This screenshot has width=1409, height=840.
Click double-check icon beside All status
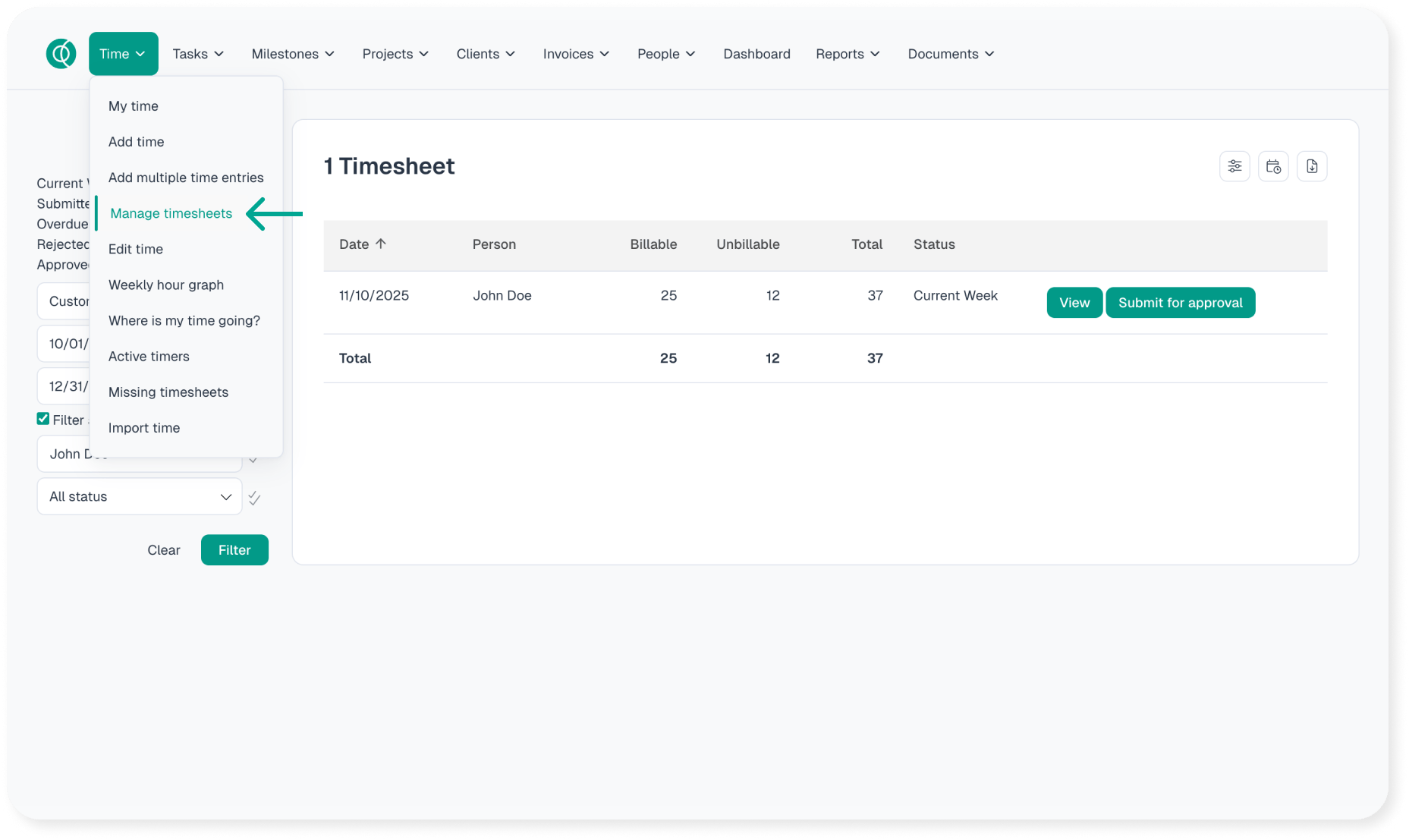[x=254, y=498]
